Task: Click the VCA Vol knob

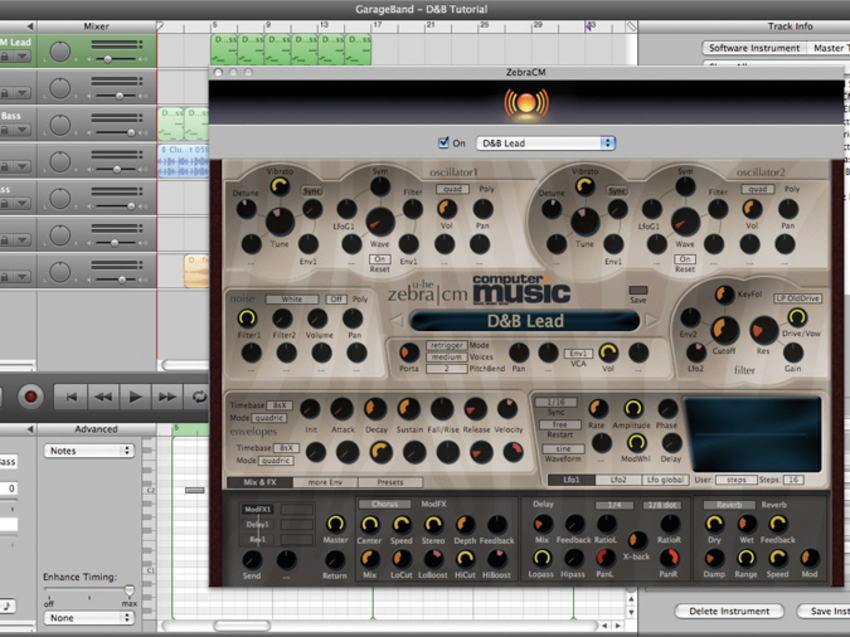Action: click(x=608, y=353)
